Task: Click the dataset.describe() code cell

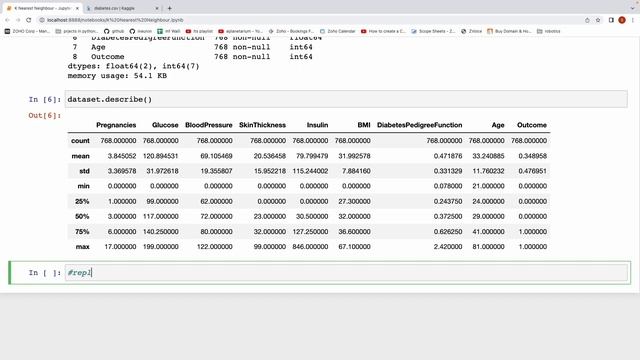Action: click(x=346, y=99)
